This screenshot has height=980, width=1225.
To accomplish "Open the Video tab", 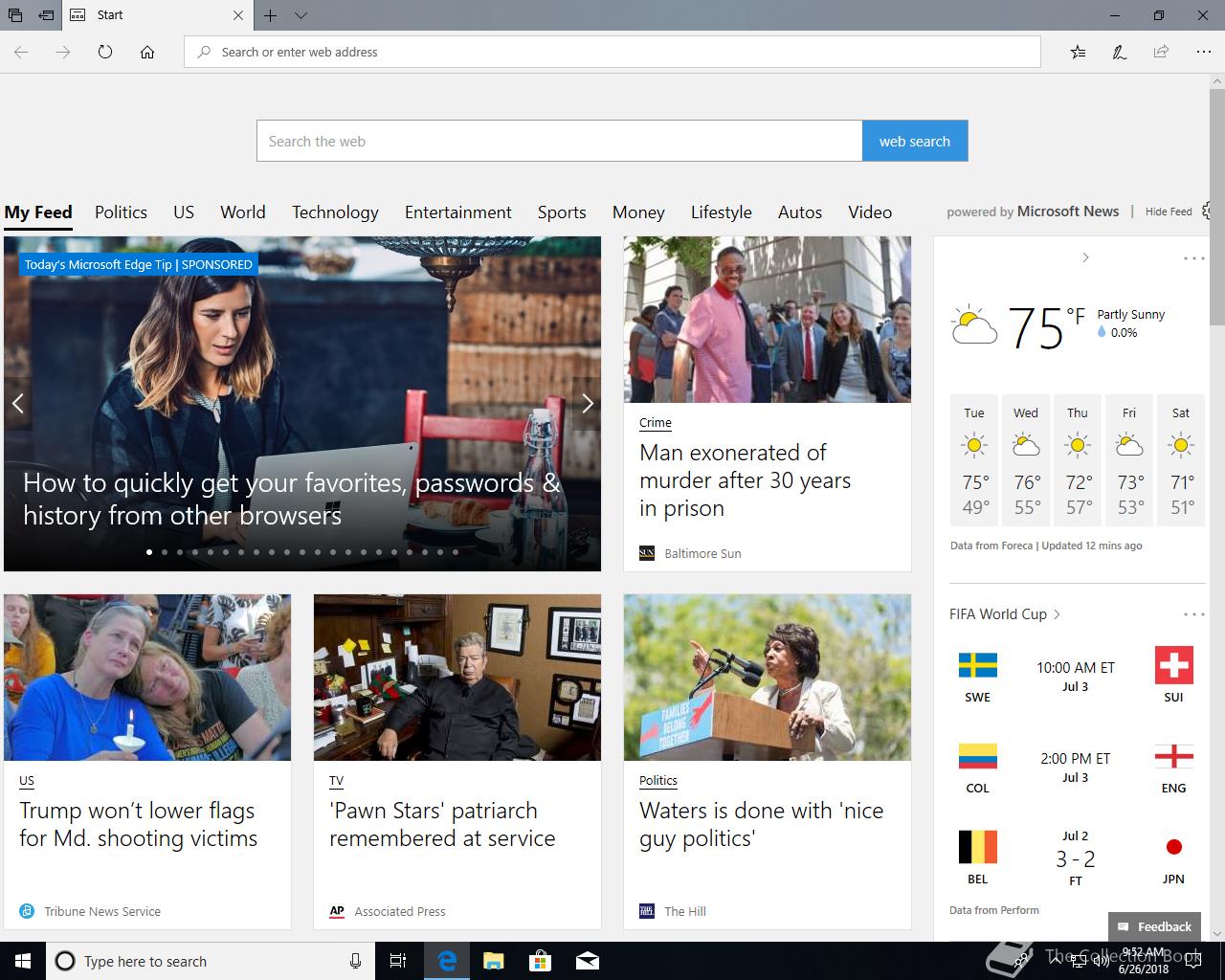I will (x=870, y=212).
